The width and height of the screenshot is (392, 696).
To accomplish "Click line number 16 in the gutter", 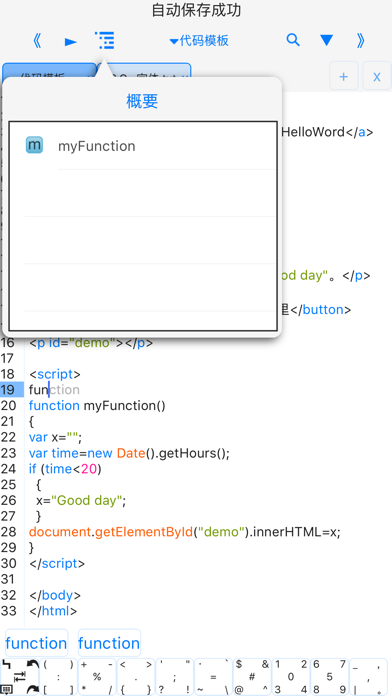I will (x=8, y=343).
